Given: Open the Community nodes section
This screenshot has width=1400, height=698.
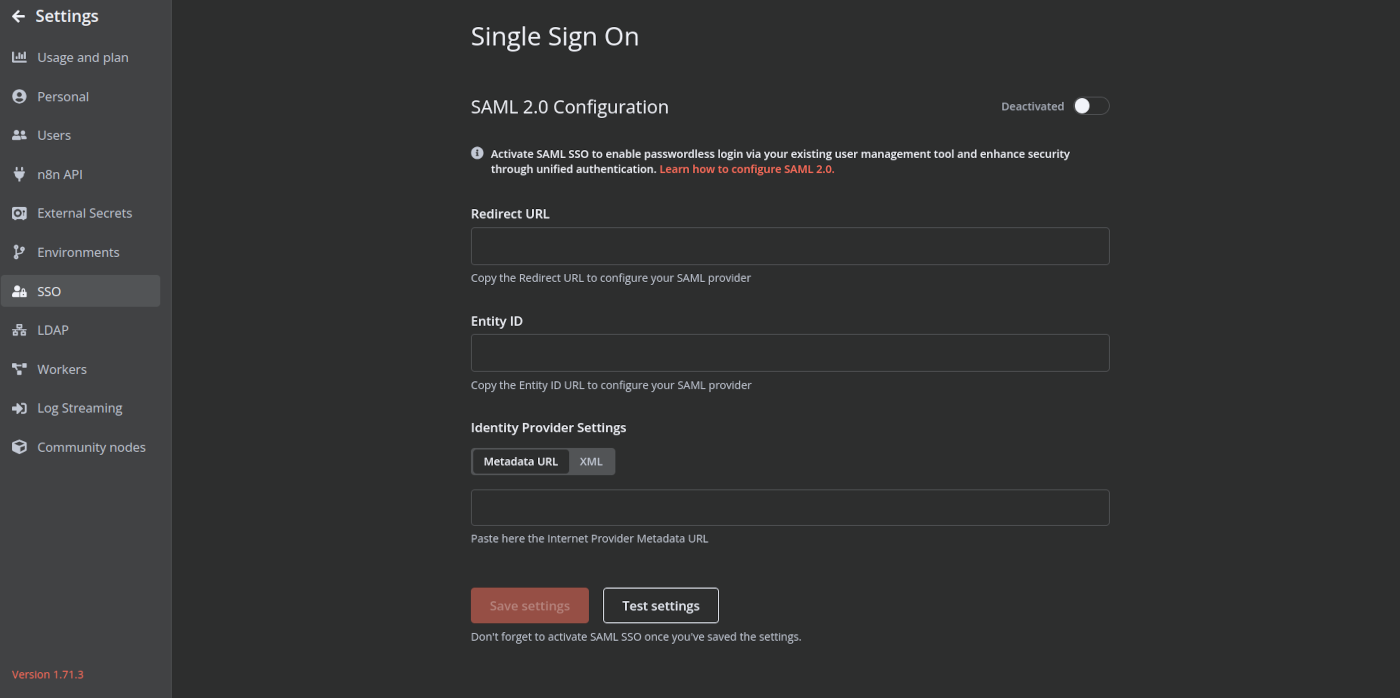Looking at the screenshot, I should point(91,446).
